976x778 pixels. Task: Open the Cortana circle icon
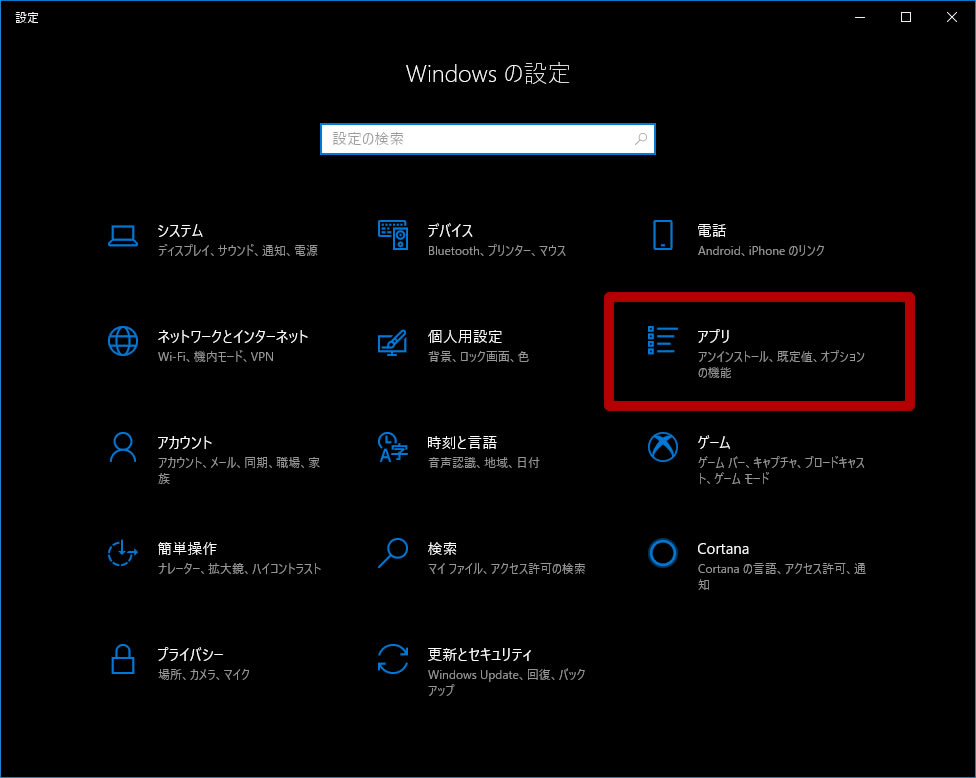[x=662, y=553]
